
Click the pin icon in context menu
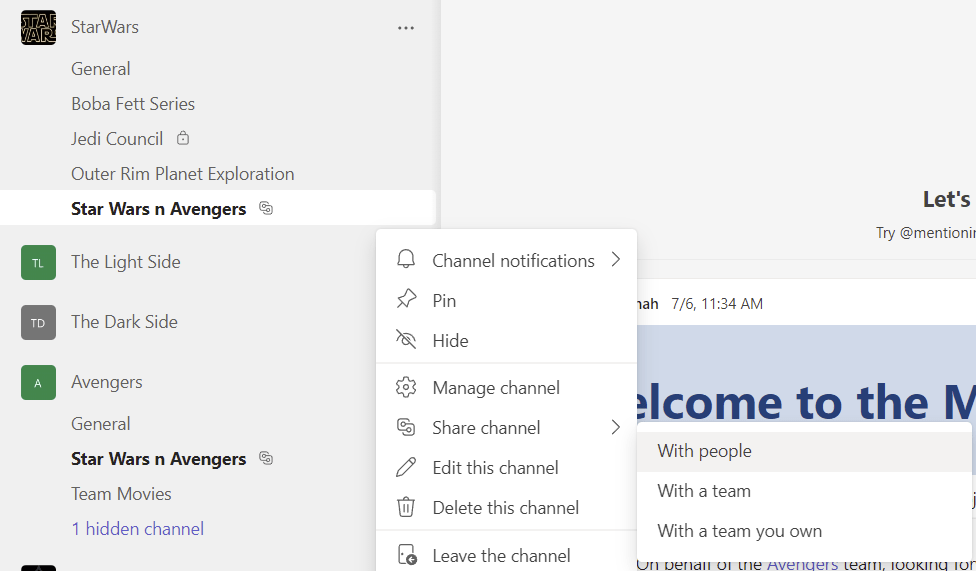406,300
